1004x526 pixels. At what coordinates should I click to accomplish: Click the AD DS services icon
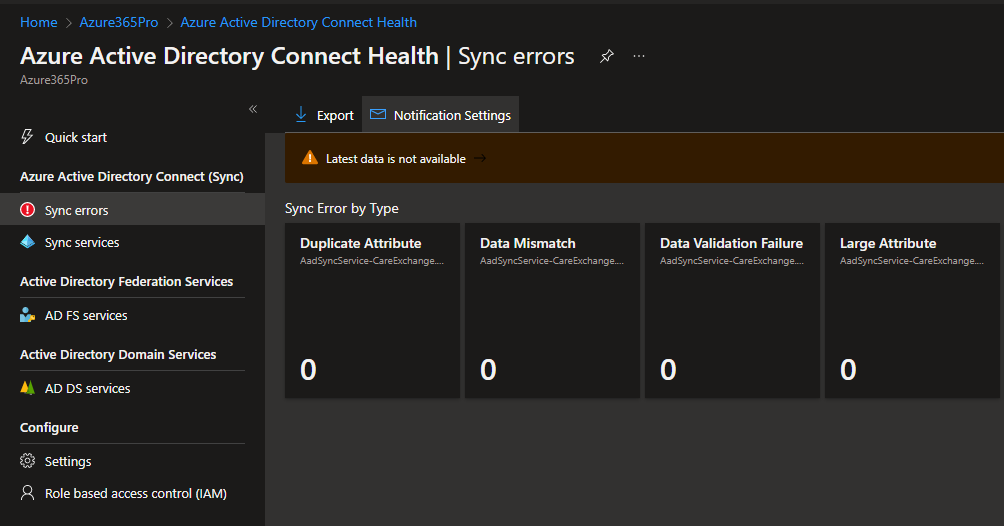pos(28,388)
